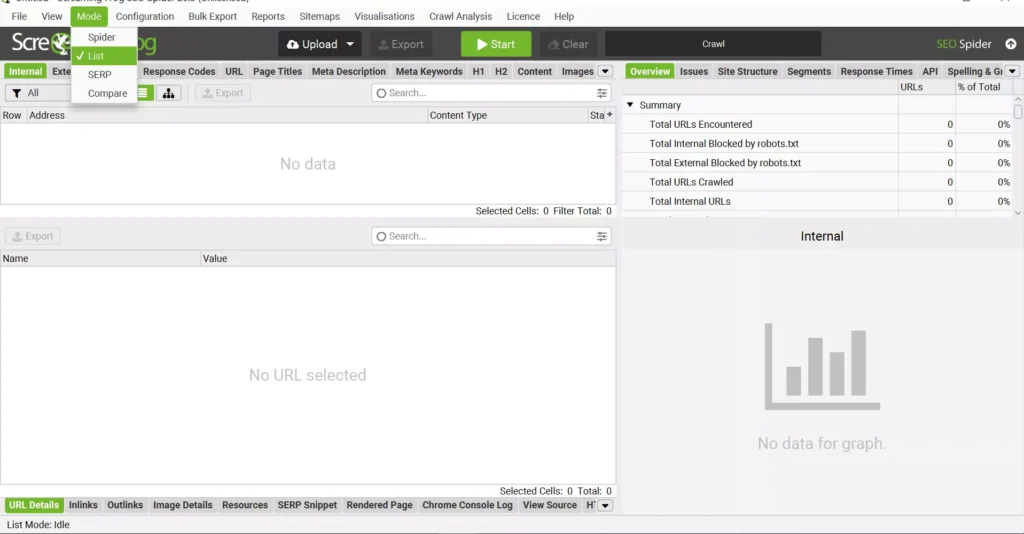Switch to the Content tab
Image resolution: width=1024 pixels, height=534 pixels.
(x=535, y=71)
